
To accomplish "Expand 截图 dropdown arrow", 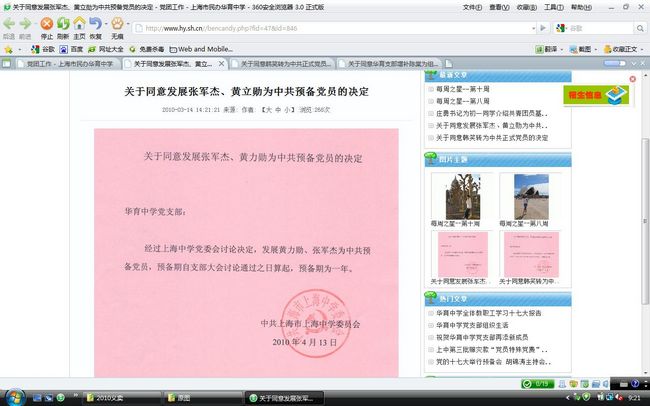I will point(596,50).
